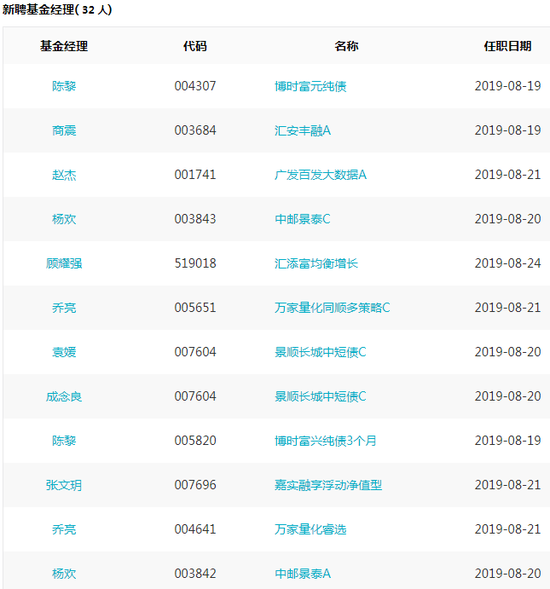550x589 pixels.
Task: Open fund link 万家量化同顺多策略C
Action: pos(332,308)
